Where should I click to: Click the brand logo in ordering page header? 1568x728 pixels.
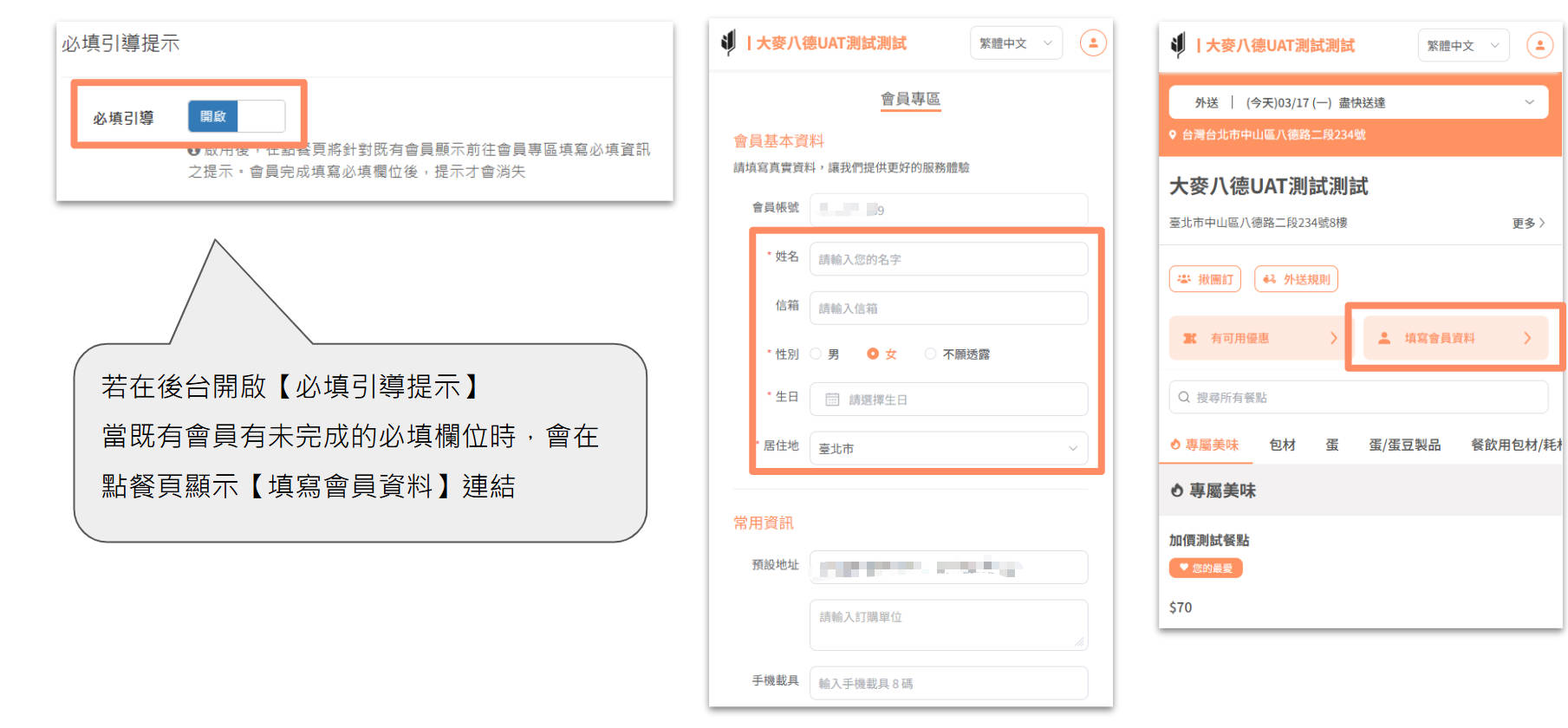(x=1177, y=45)
